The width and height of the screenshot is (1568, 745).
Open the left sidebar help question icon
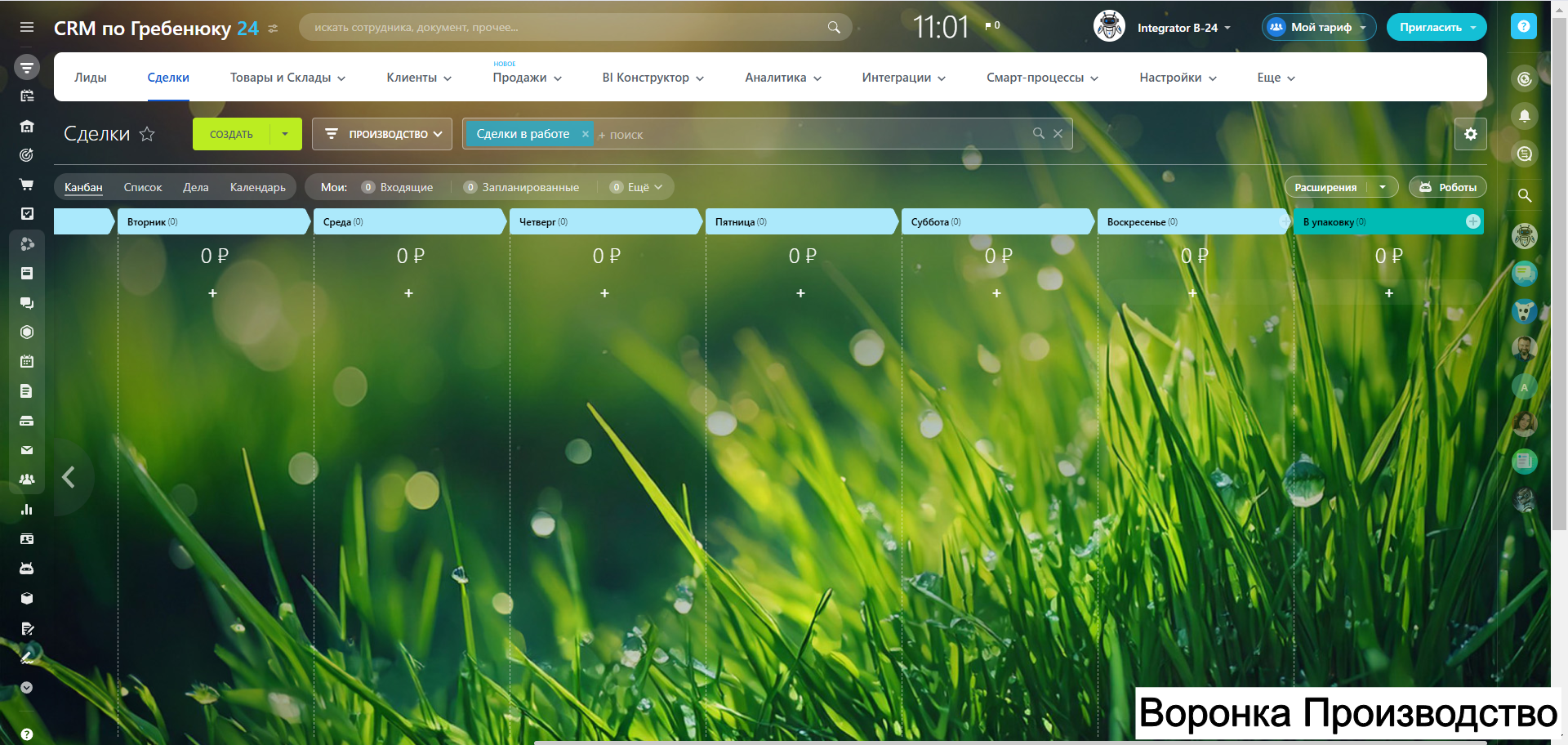tap(27, 734)
